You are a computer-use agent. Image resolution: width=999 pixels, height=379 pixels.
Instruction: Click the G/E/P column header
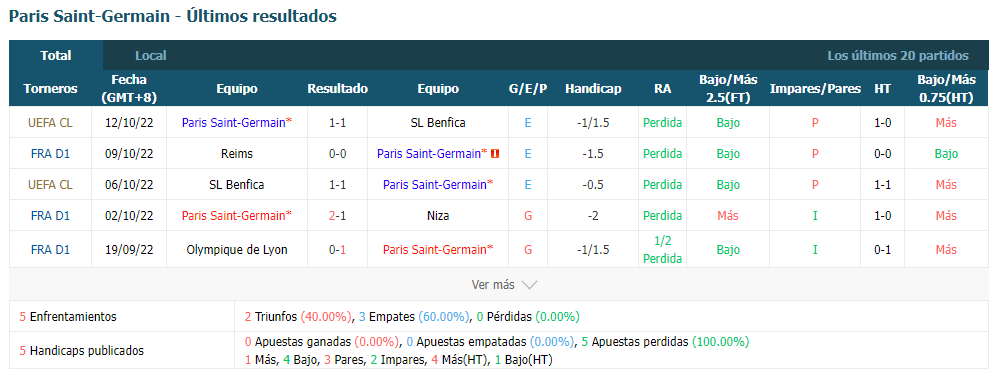pyautogui.click(x=528, y=89)
